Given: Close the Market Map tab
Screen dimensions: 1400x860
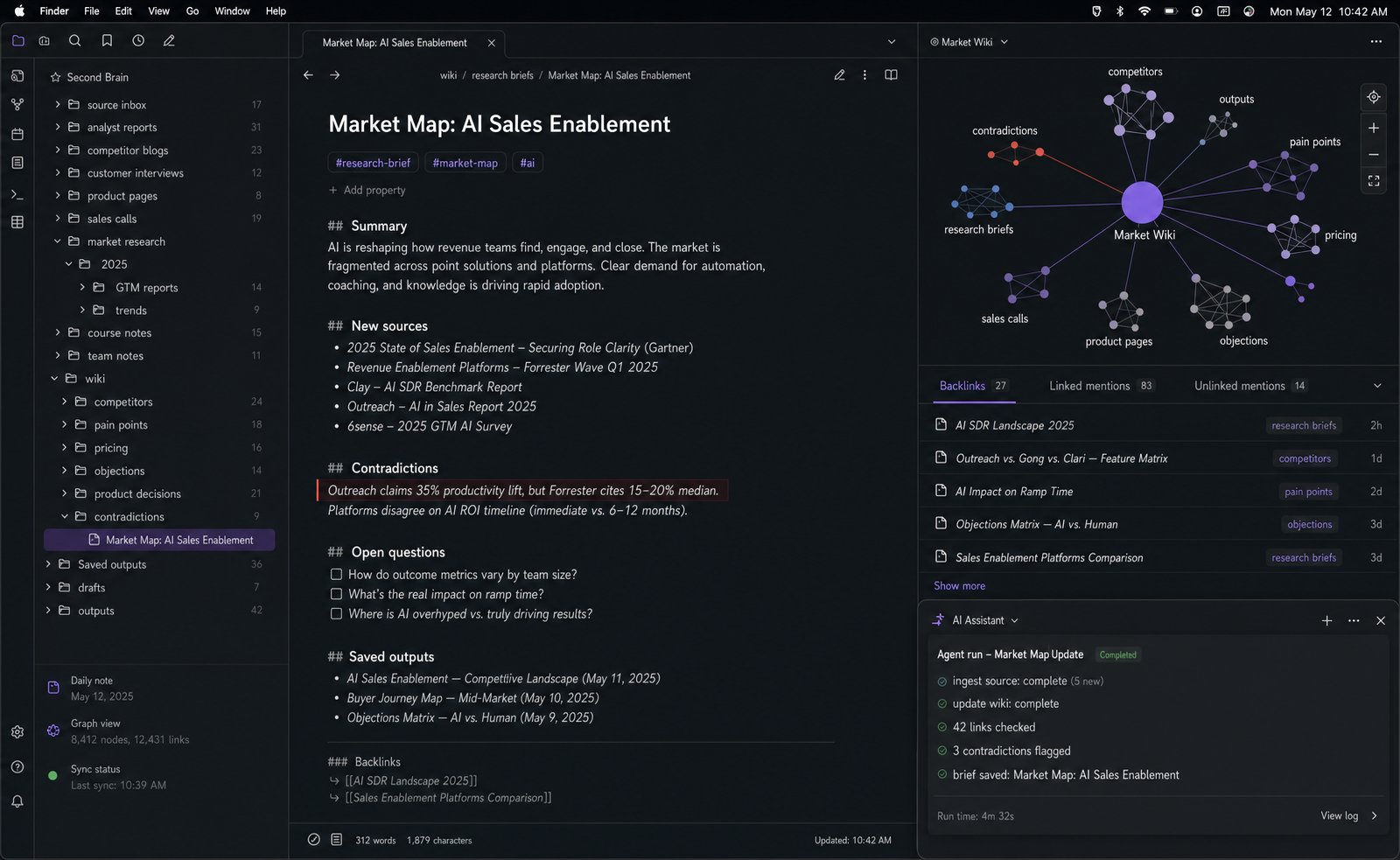Looking at the screenshot, I should [x=491, y=43].
